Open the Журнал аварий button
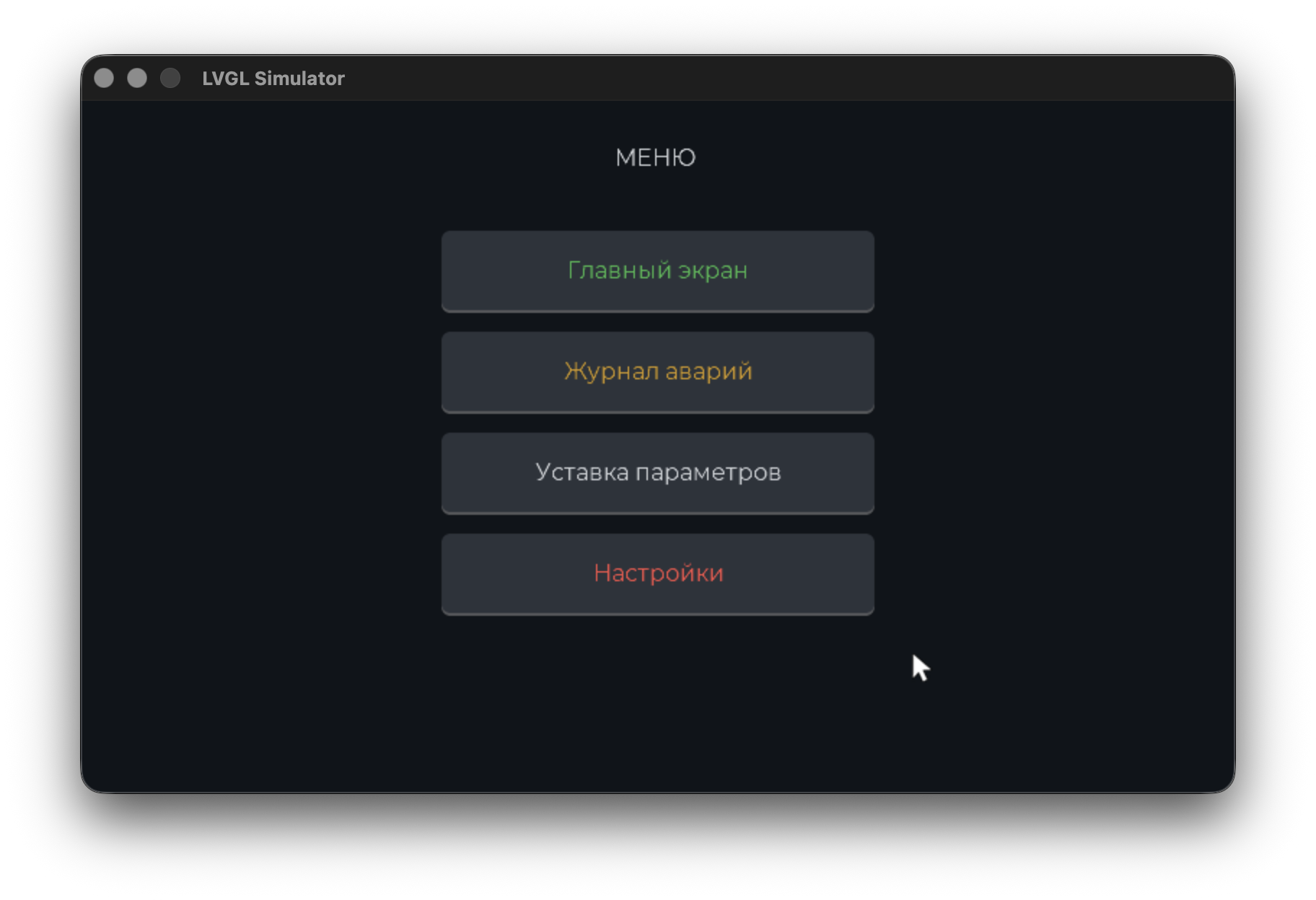Image resolution: width=1316 pixels, height=900 pixels. [657, 372]
